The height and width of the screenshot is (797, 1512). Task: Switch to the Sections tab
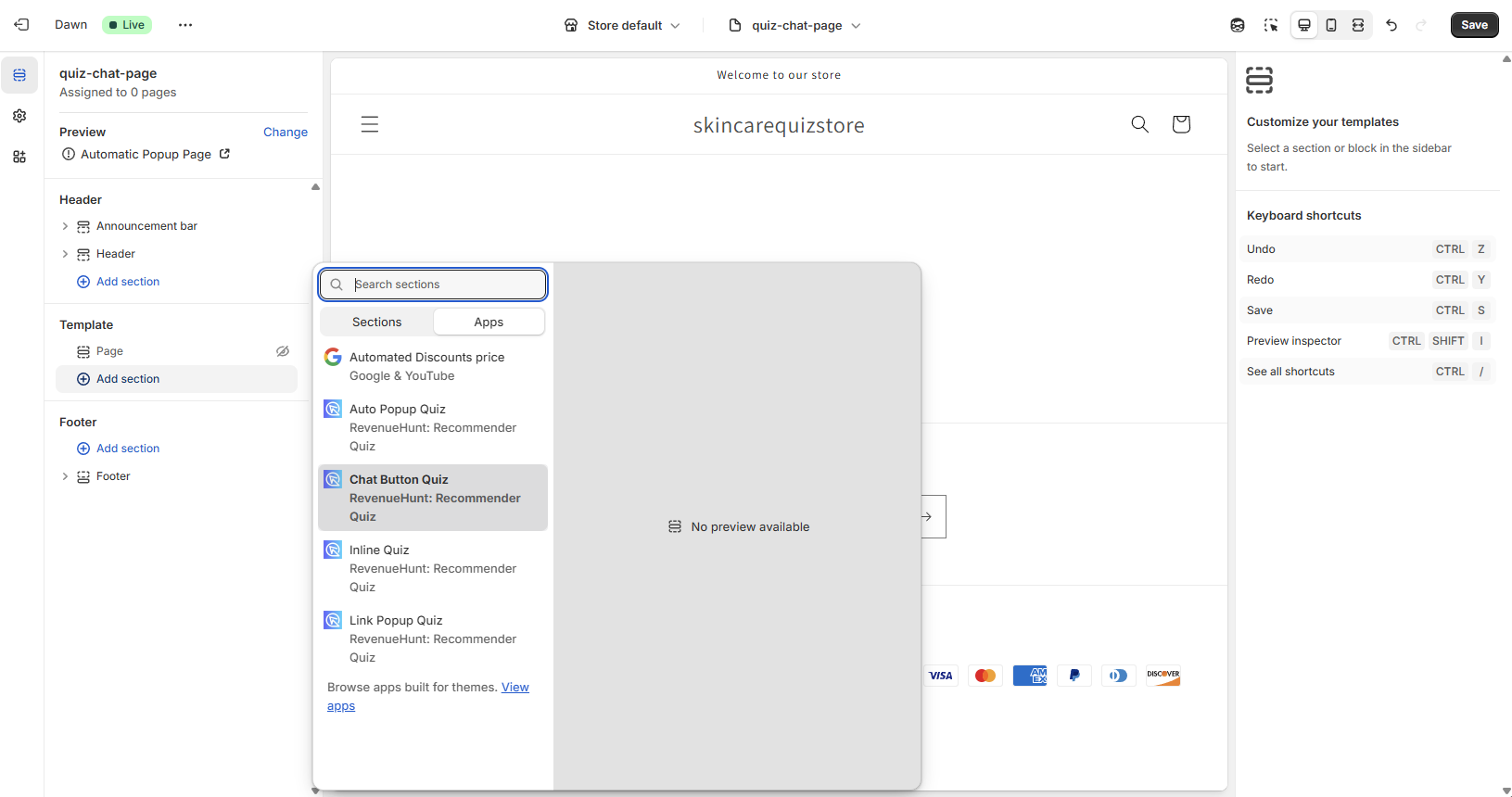(376, 322)
